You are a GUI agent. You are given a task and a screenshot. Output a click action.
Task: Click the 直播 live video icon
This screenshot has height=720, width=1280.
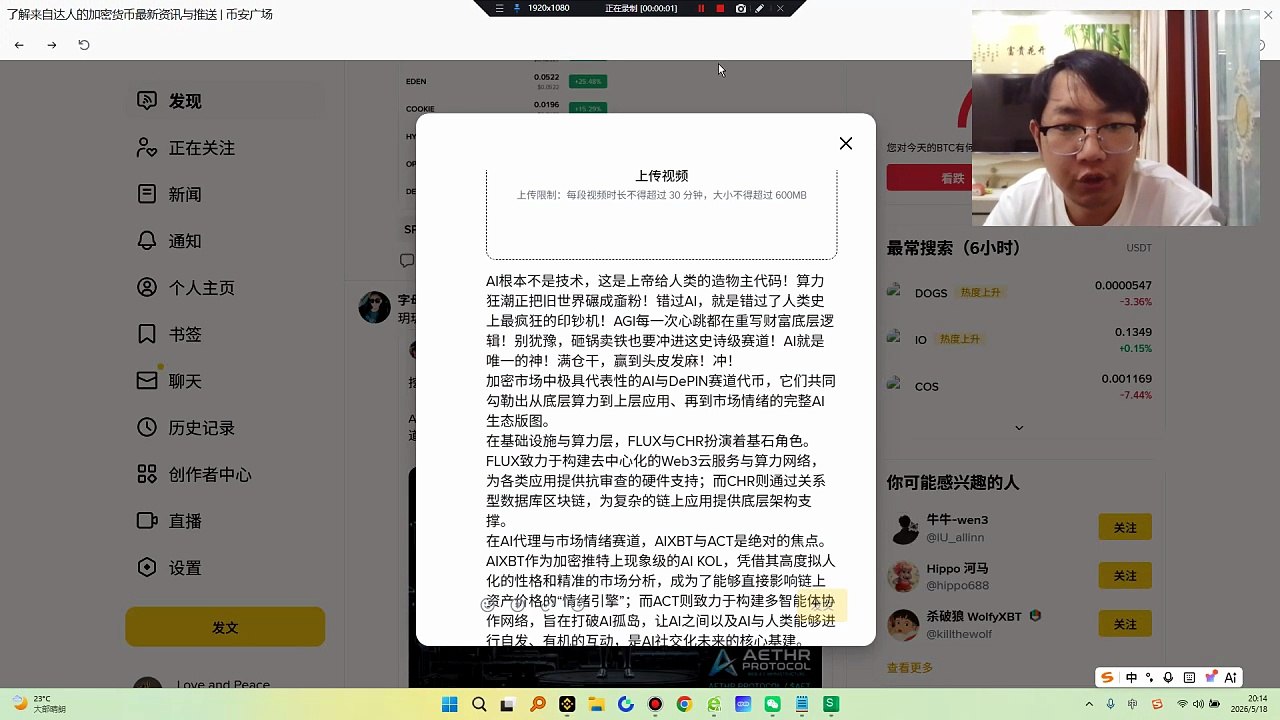147,521
